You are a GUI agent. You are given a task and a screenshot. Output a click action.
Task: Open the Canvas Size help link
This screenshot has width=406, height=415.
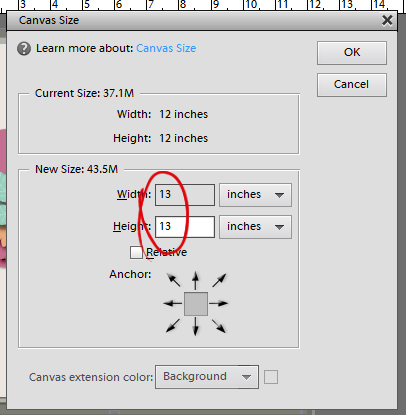click(x=166, y=48)
